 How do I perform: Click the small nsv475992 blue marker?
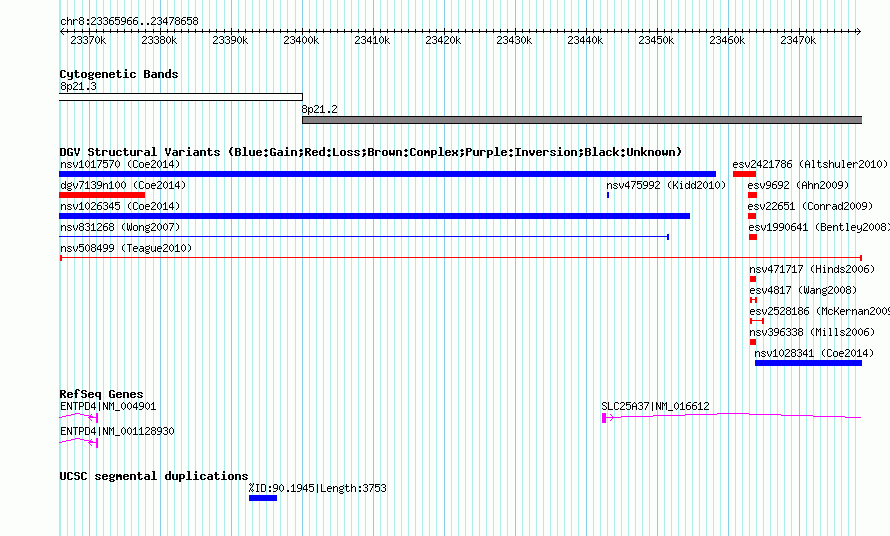(x=608, y=195)
